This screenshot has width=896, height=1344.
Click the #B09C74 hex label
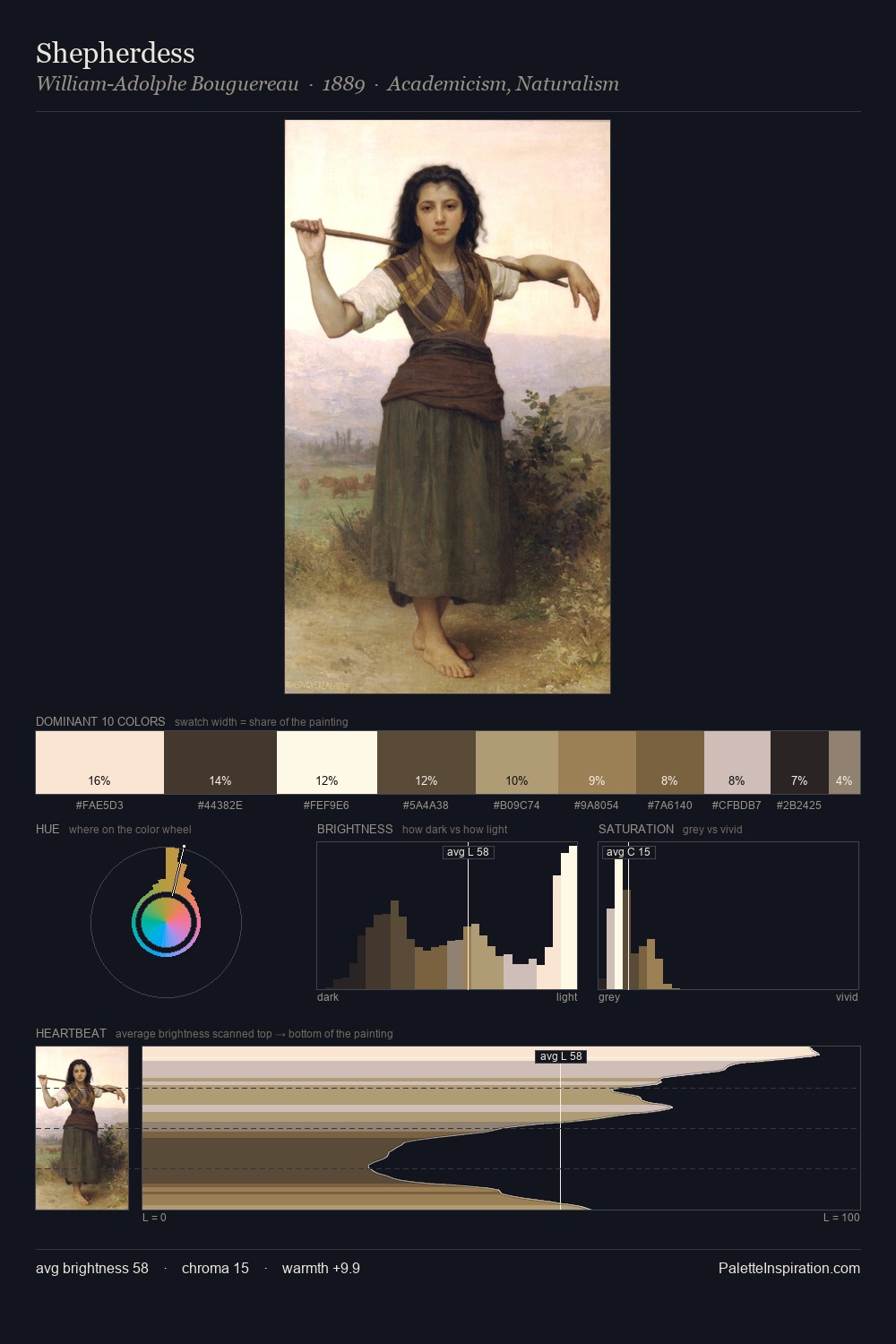coord(517,806)
